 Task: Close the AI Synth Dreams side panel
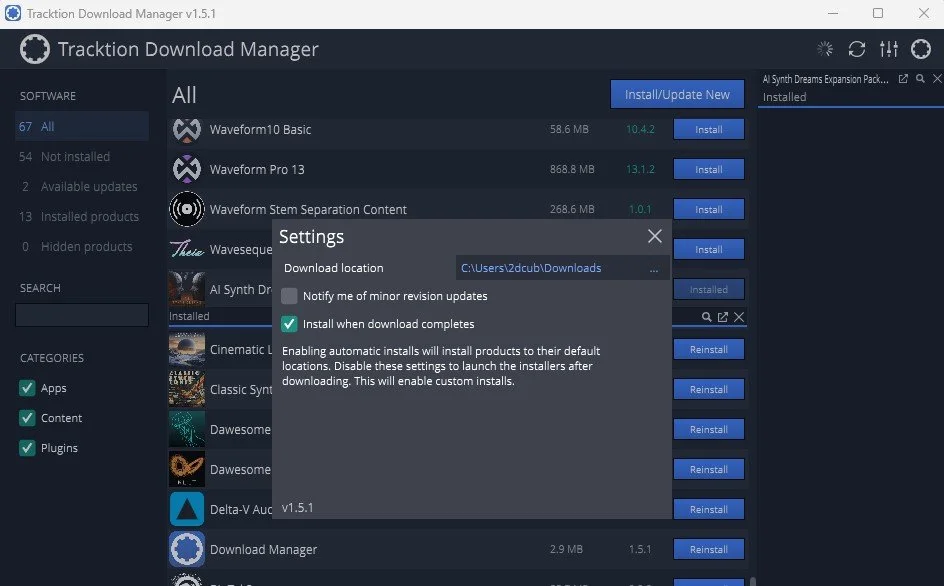click(937, 79)
